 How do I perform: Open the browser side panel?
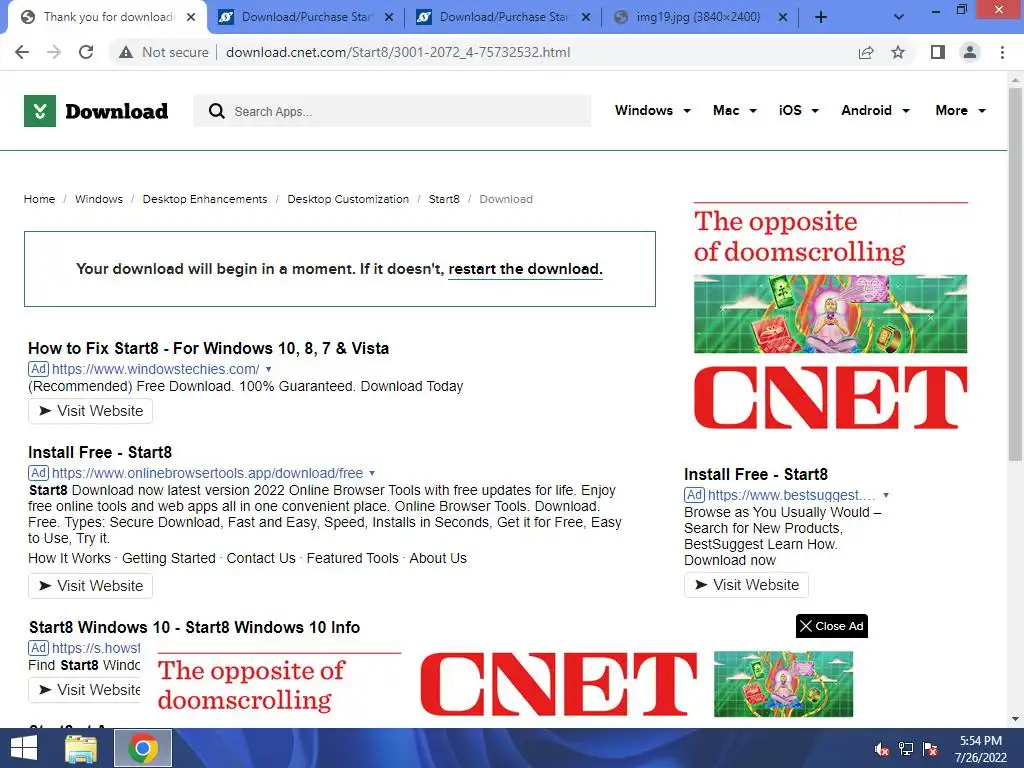pos(938,52)
